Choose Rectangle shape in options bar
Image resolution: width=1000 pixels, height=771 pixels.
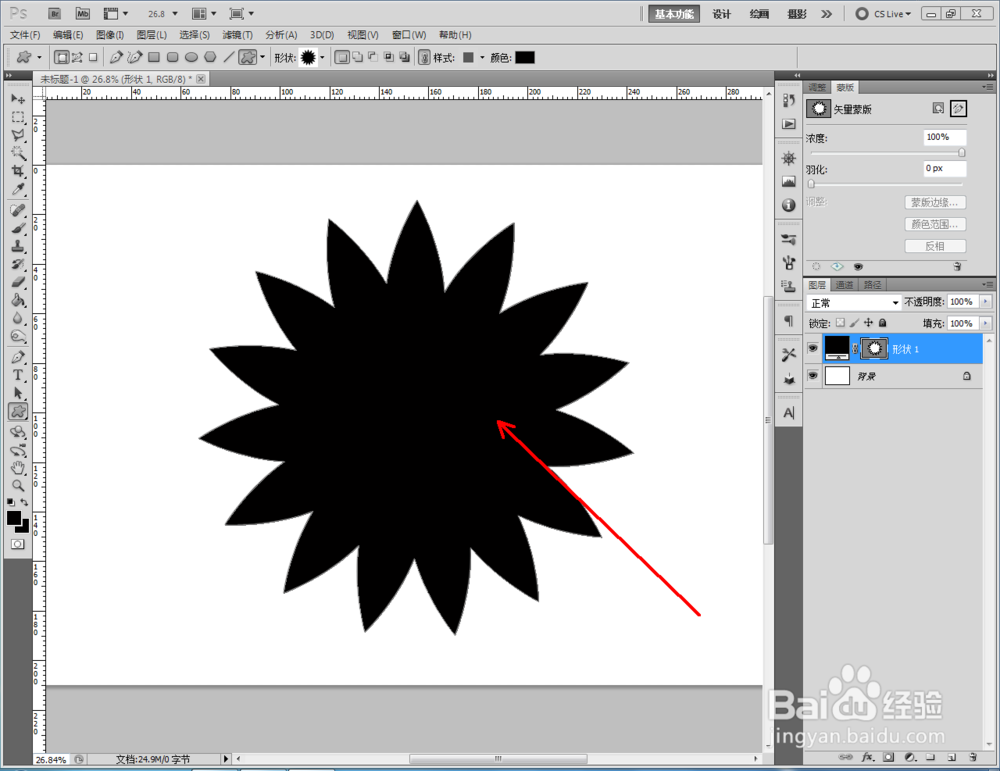[x=154, y=57]
